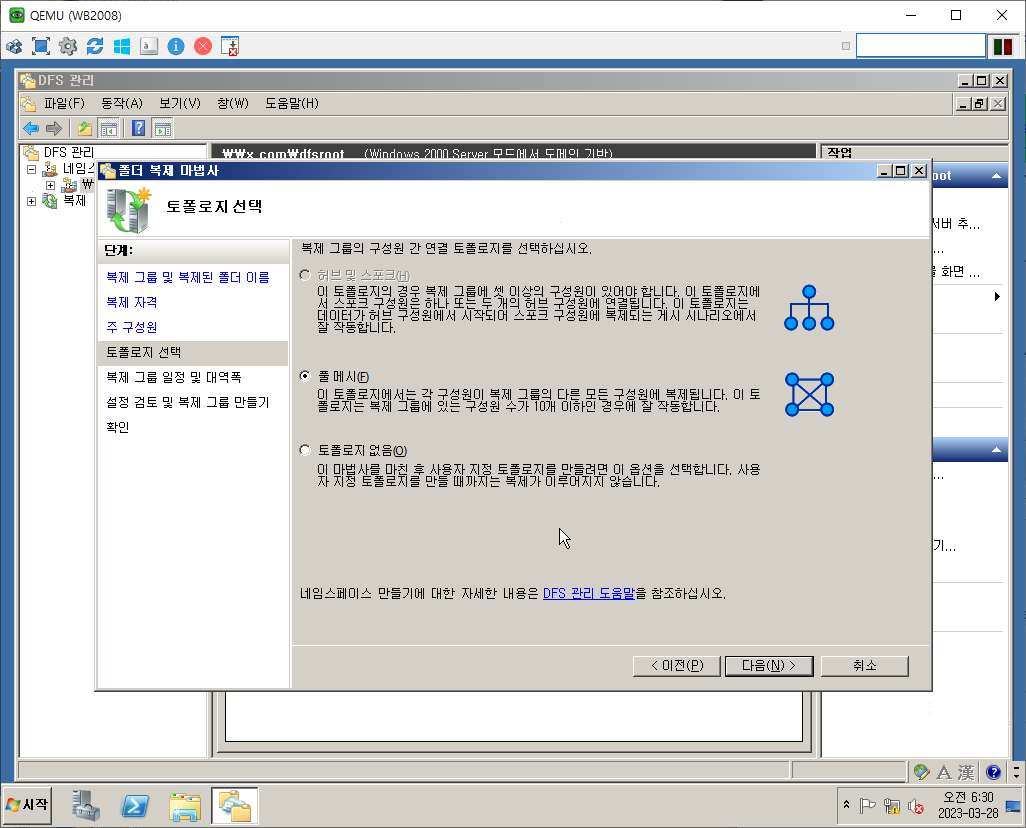Open 창(W) menu

[233, 103]
